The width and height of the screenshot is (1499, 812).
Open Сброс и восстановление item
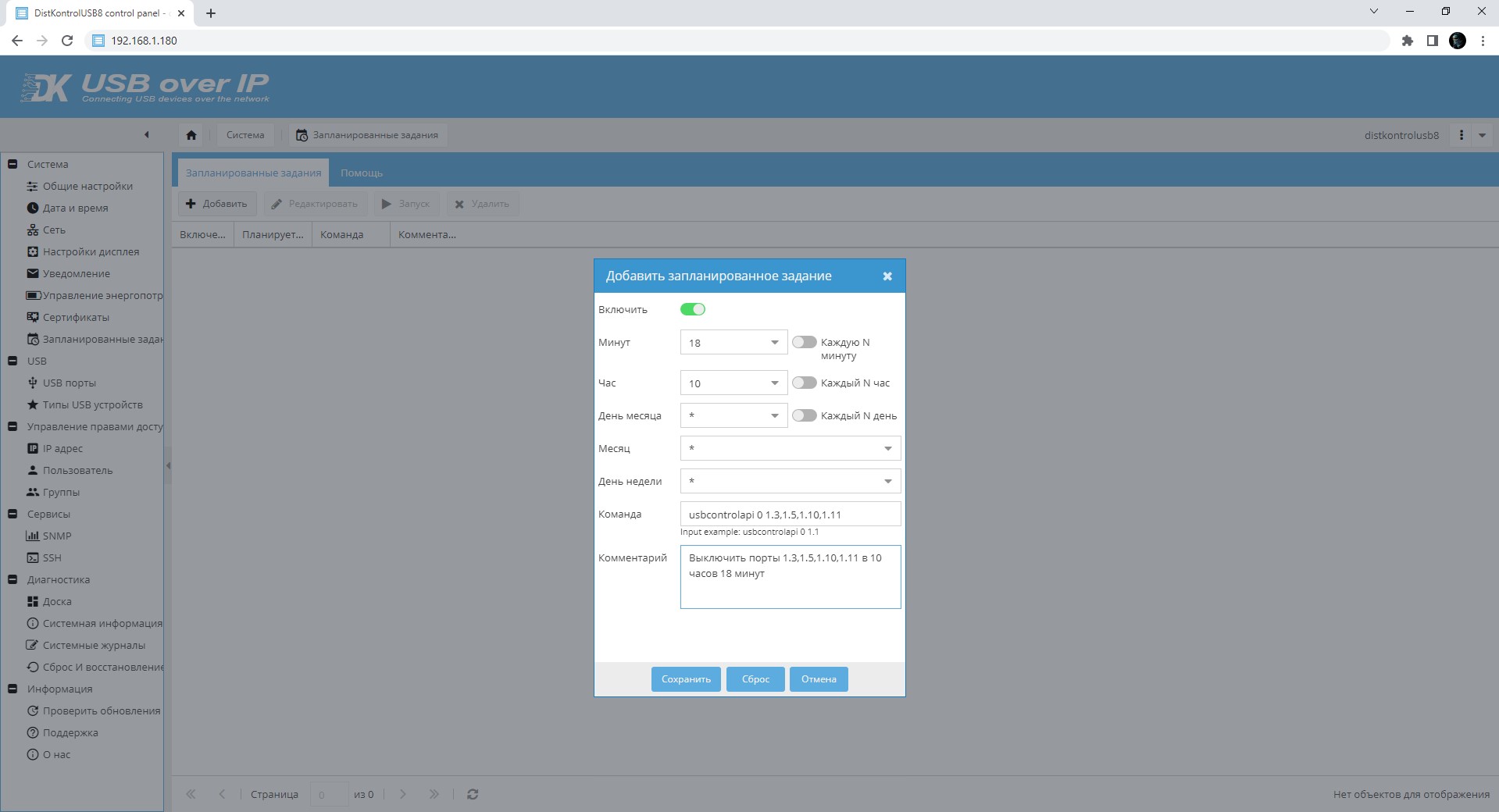95,667
